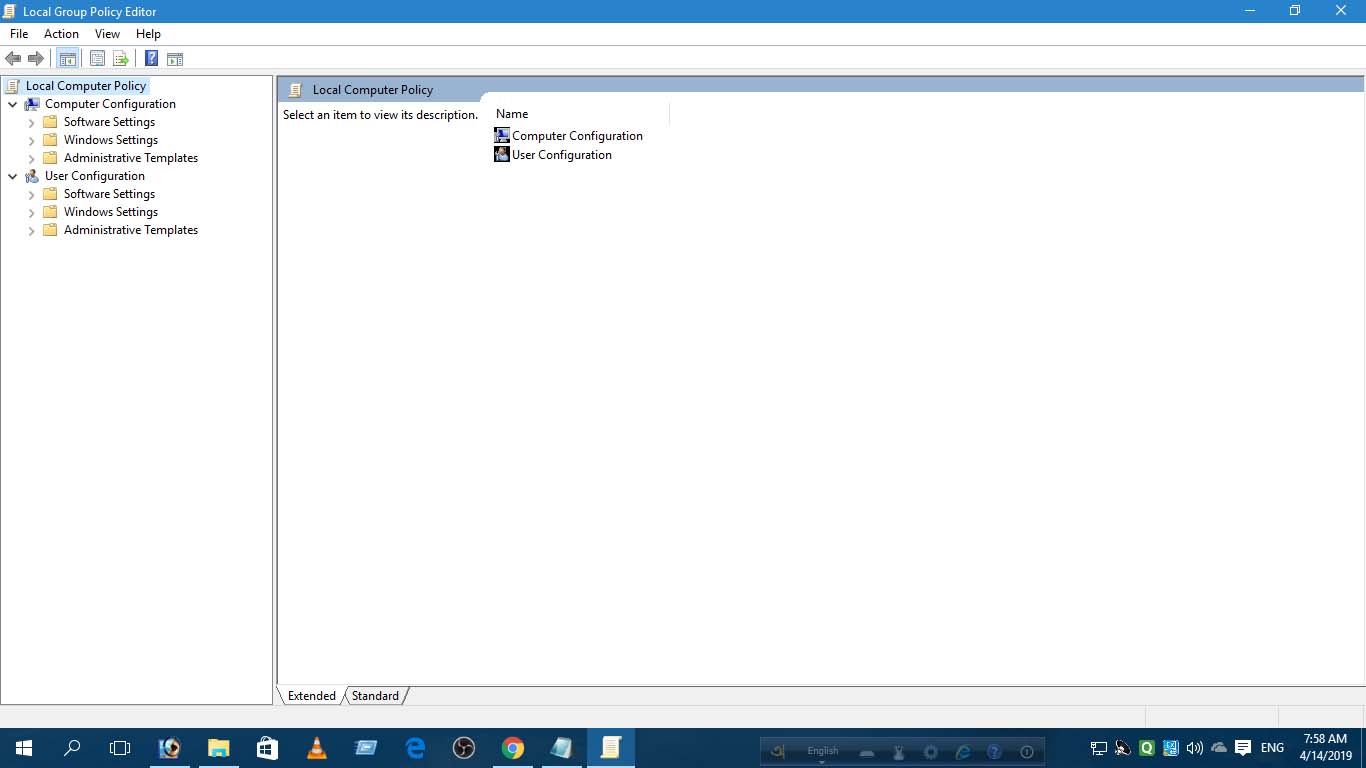Image resolution: width=1366 pixels, height=768 pixels.
Task: Open the View menu
Action: [107, 34]
